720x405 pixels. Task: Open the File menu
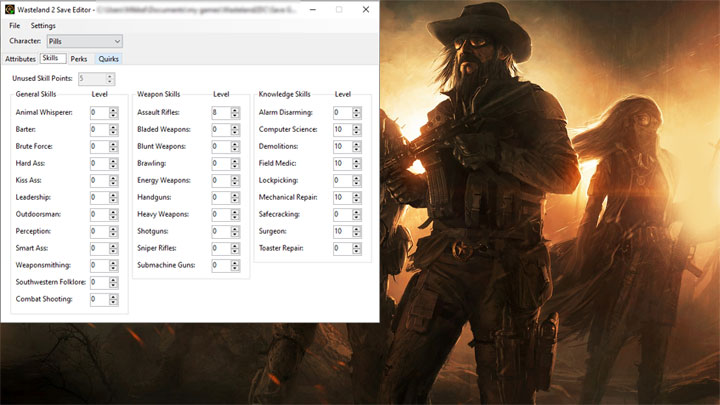tap(15, 26)
